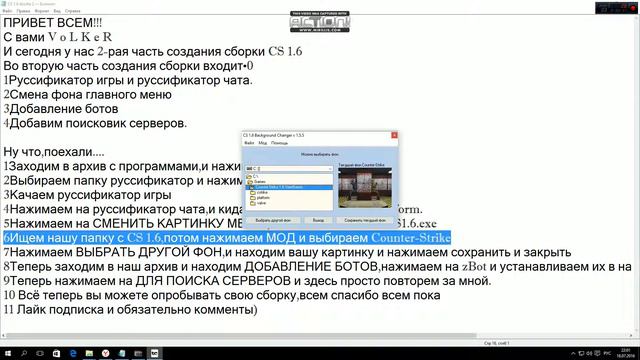This screenshot has width=640, height=360.
Task: Open the clapperboard video app taskbar icon
Action: tap(138, 353)
